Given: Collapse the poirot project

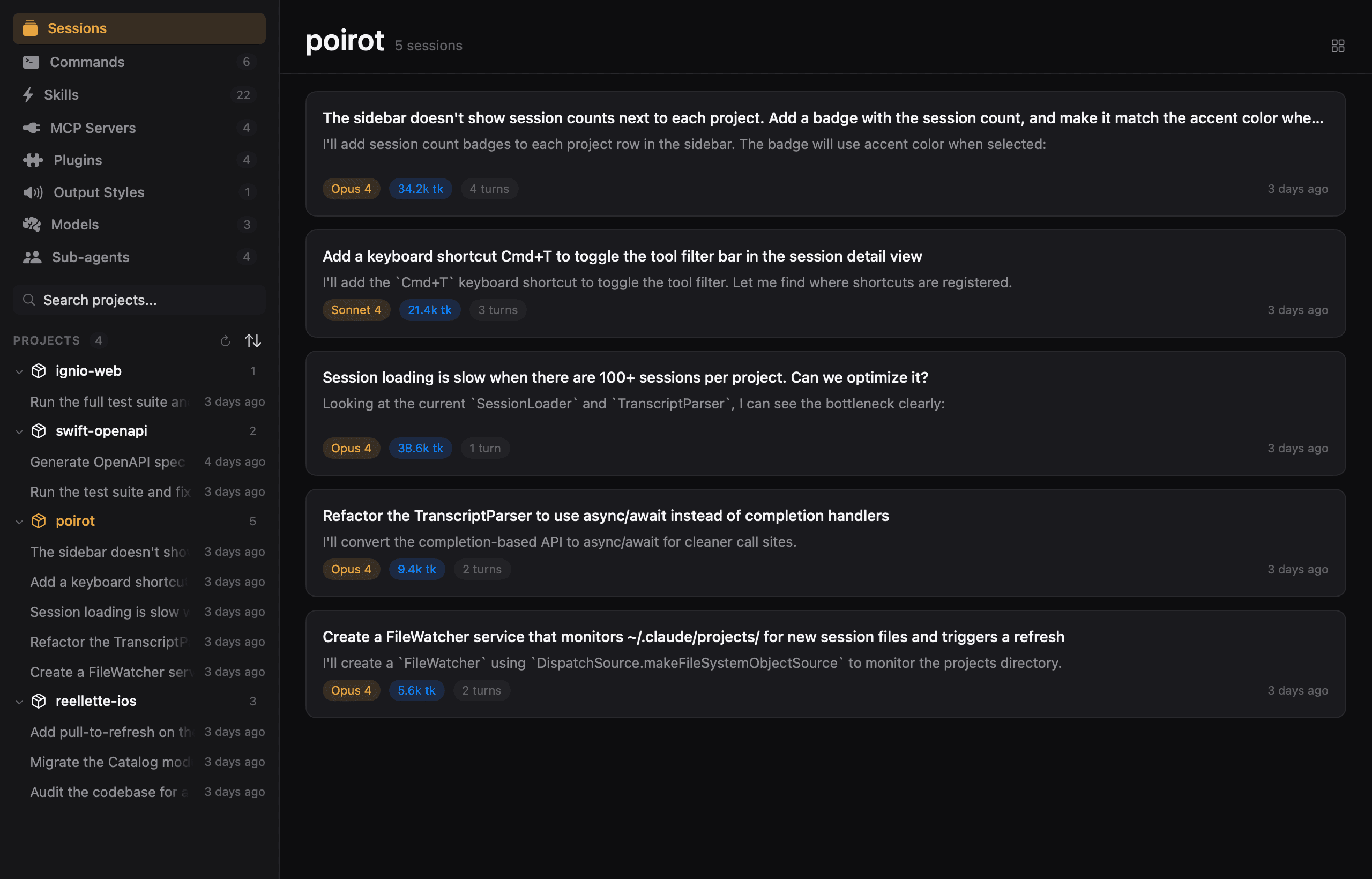Looking at the screenshot, I should [x=19, y=520].
